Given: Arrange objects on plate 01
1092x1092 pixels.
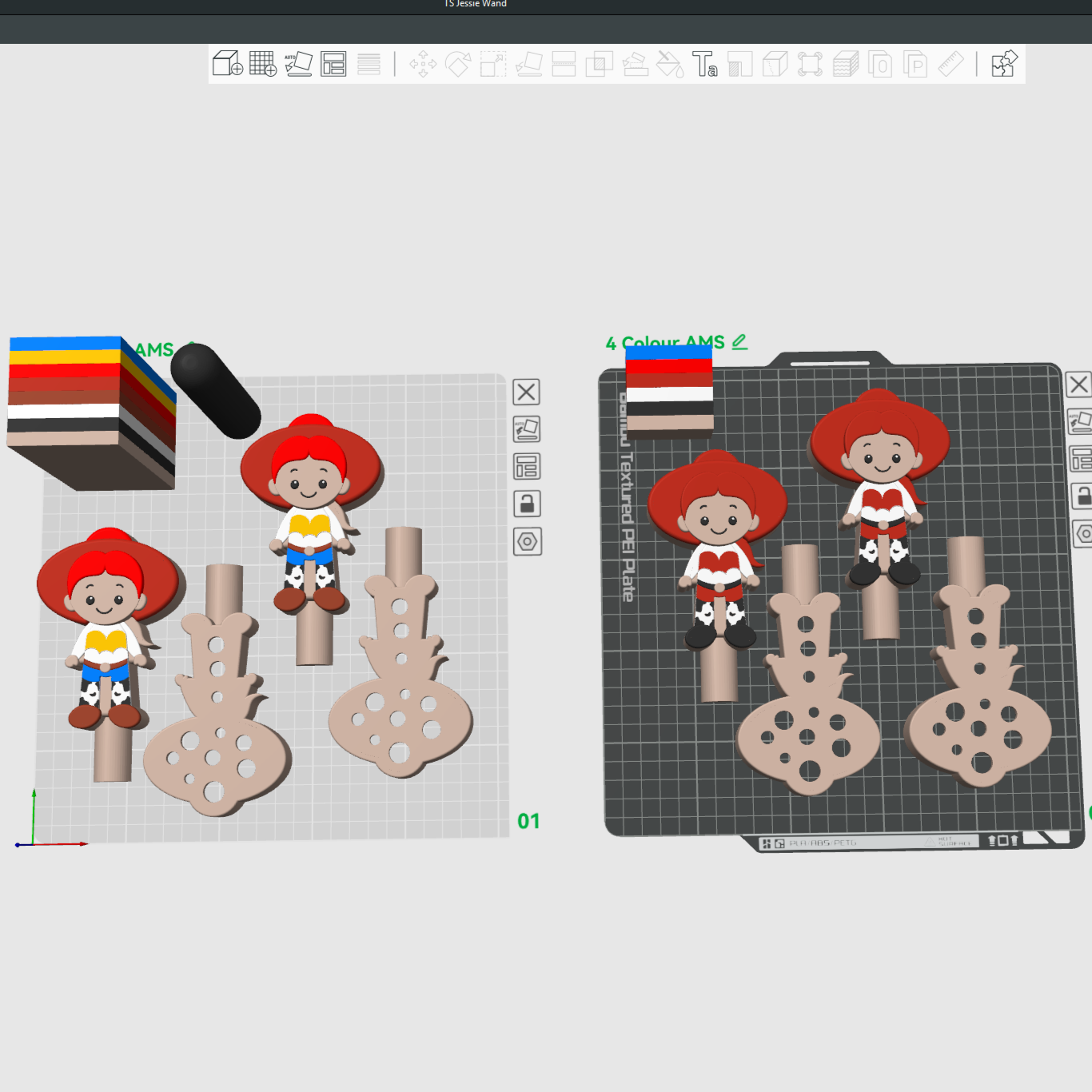Looking at the screenshot, I should click(x=526, y=466).
